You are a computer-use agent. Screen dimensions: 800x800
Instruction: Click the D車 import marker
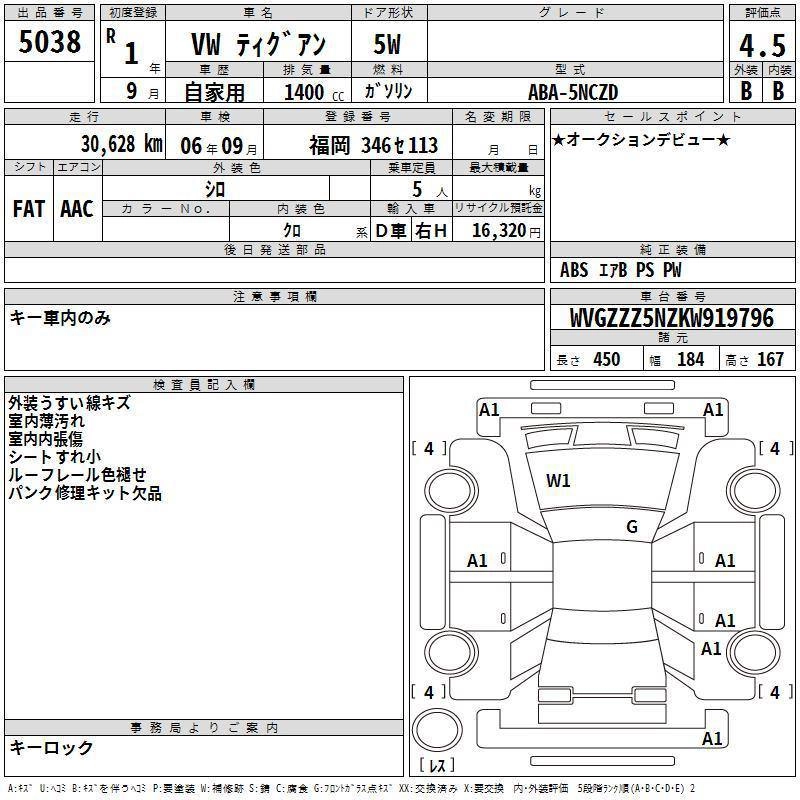coord(390,231)
